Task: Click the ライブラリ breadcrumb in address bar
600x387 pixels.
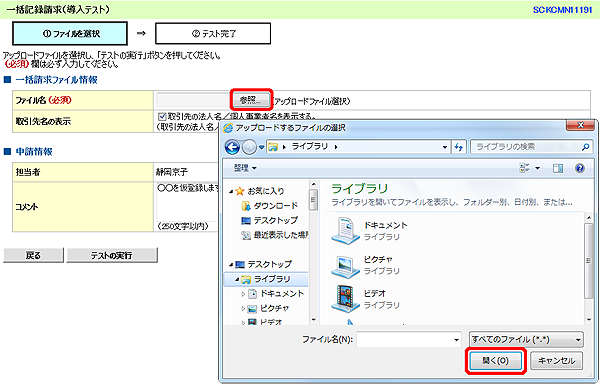Action: click(x=310, y=147)
